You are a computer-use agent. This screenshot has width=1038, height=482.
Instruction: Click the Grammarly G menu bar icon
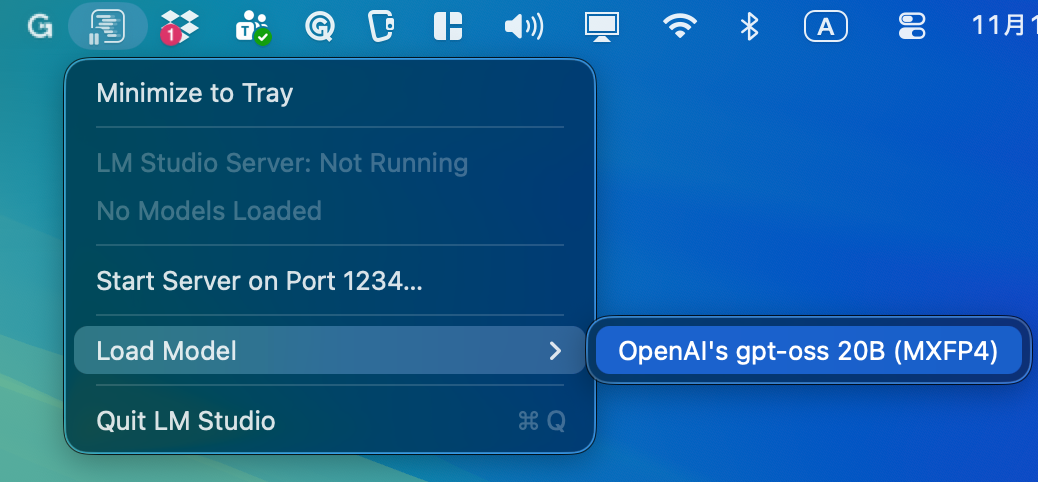40,26
